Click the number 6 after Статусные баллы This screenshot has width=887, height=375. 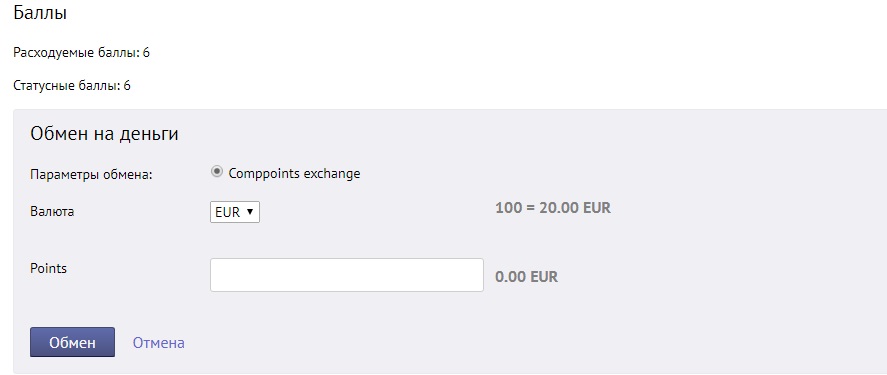[127, 86]
